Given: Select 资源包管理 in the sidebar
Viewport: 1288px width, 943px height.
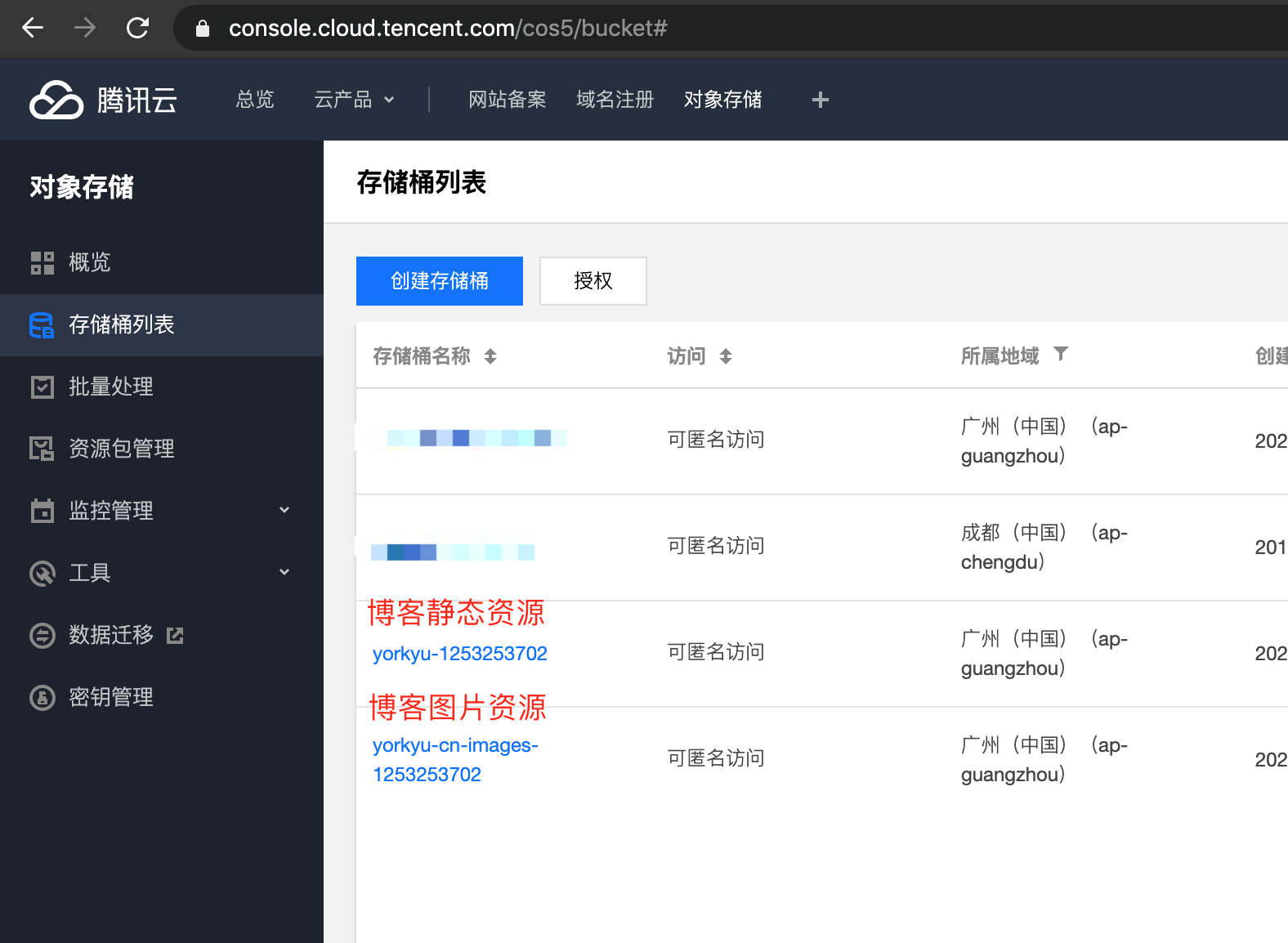Looking at the screenshot, I should [162, 449].
